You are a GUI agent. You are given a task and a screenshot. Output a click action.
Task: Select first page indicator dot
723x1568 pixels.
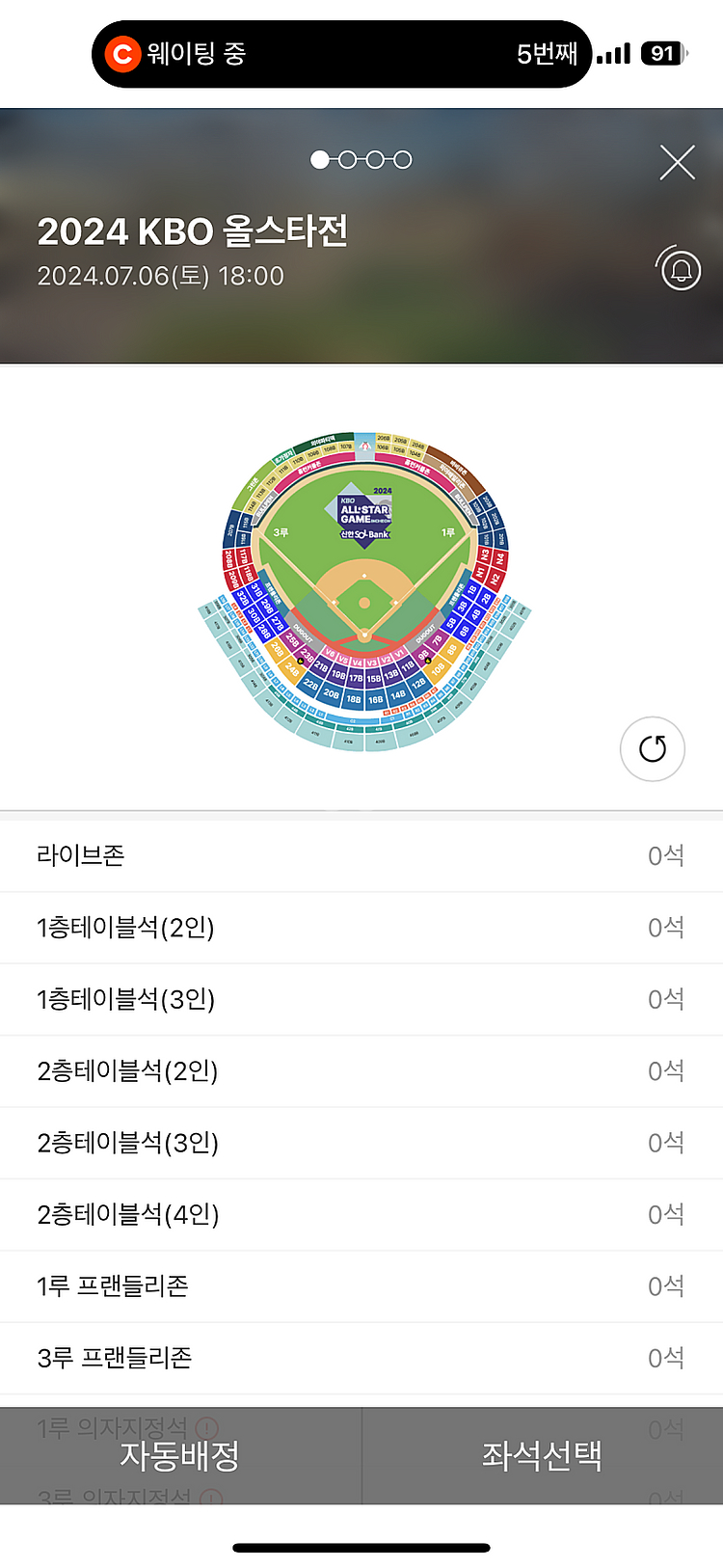pos(320,160)
